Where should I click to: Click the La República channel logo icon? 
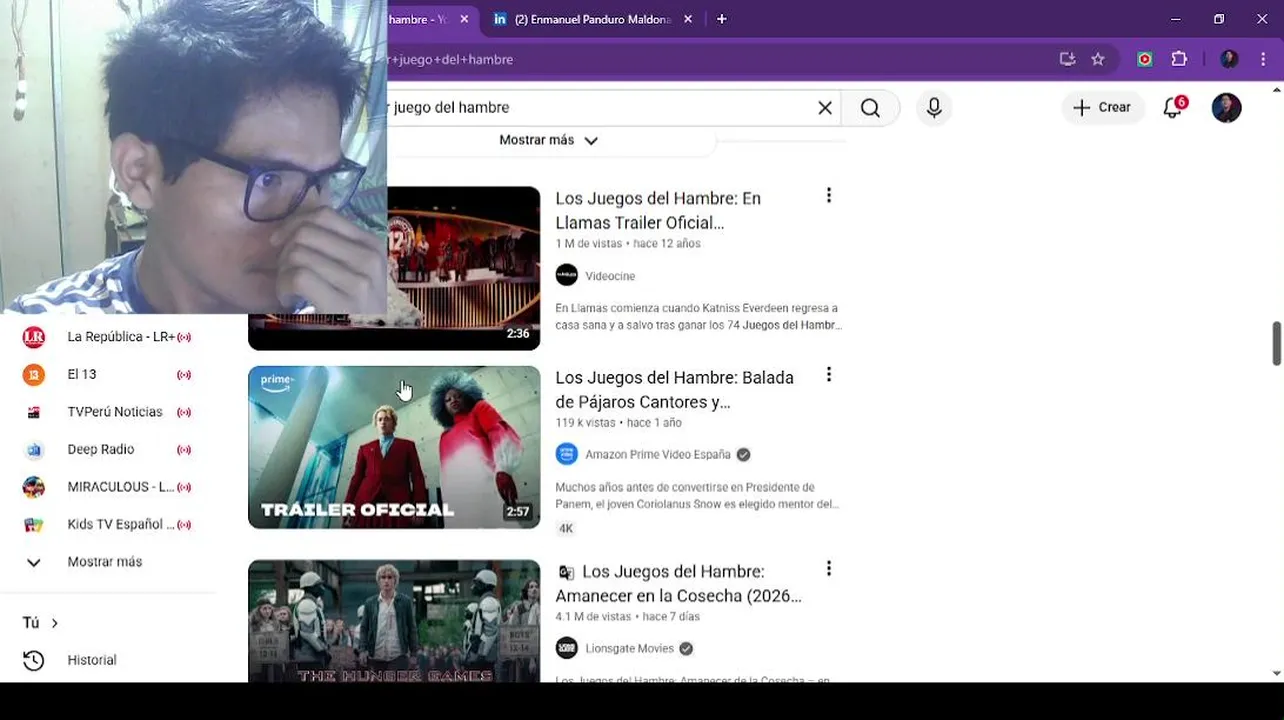[x=34, y=337]
